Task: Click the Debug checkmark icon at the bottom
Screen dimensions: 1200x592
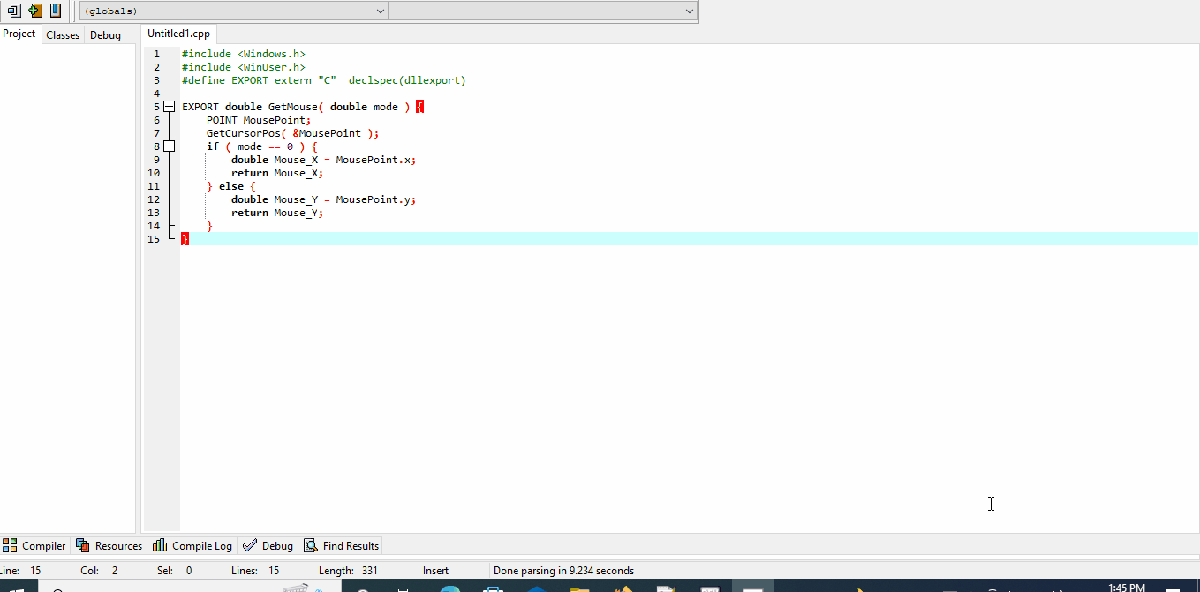Action: [250, 545]
